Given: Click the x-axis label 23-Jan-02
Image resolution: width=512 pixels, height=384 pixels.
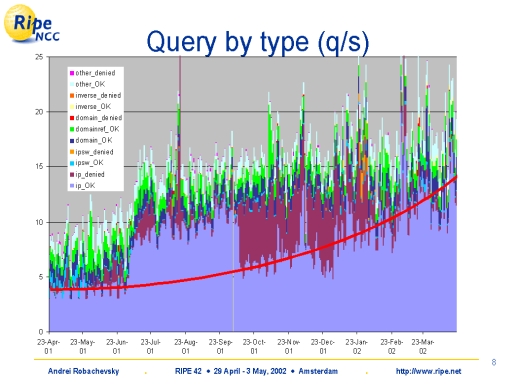Looking at the screenshot, I should click(x=357, y=347).
